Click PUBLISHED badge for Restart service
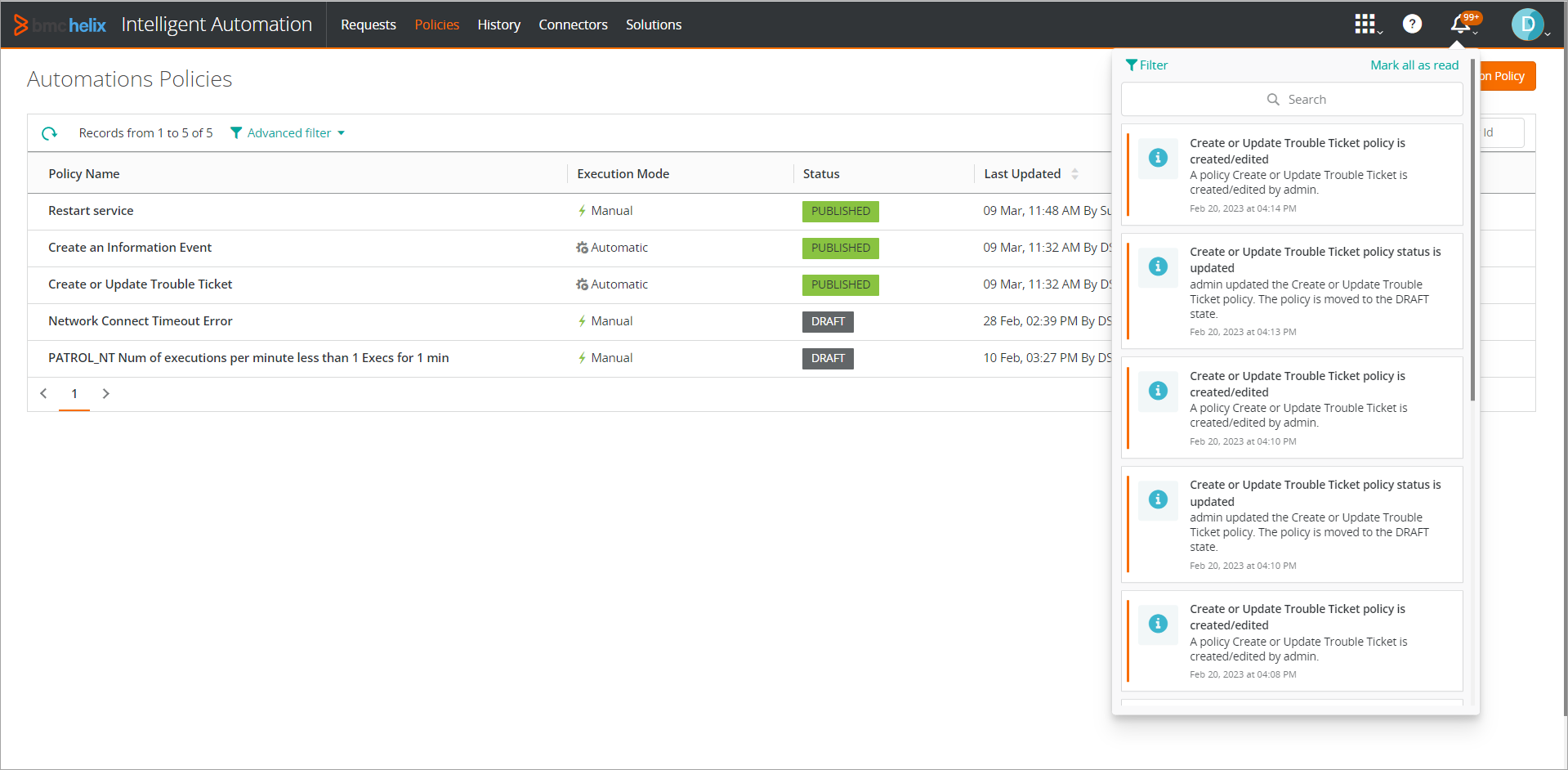The height and width of the screenshot is (770, 1568). click(x=841, y=212)
